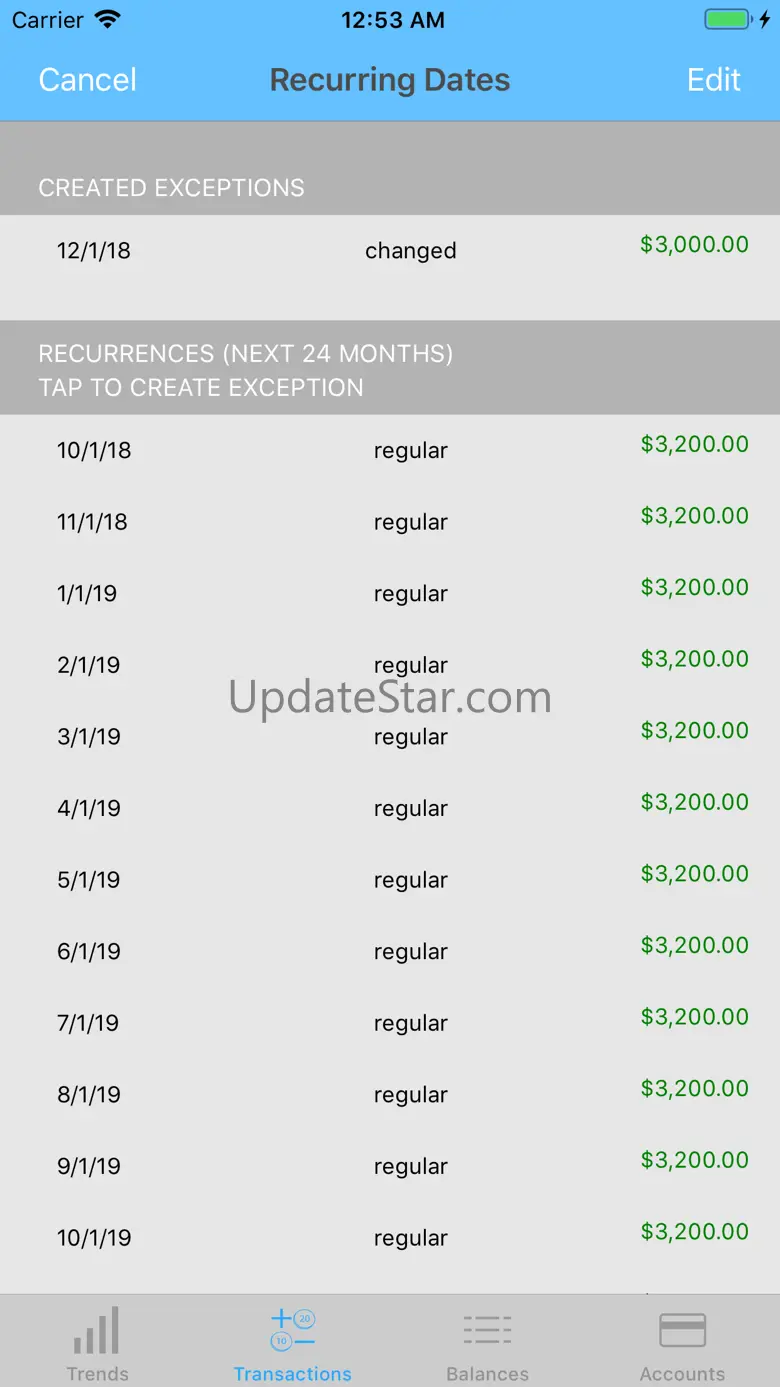Screen dimensions: 780x1387
Task: Tap the battery indicator icon
Action: pyautogui.click(x=727, y=20)
